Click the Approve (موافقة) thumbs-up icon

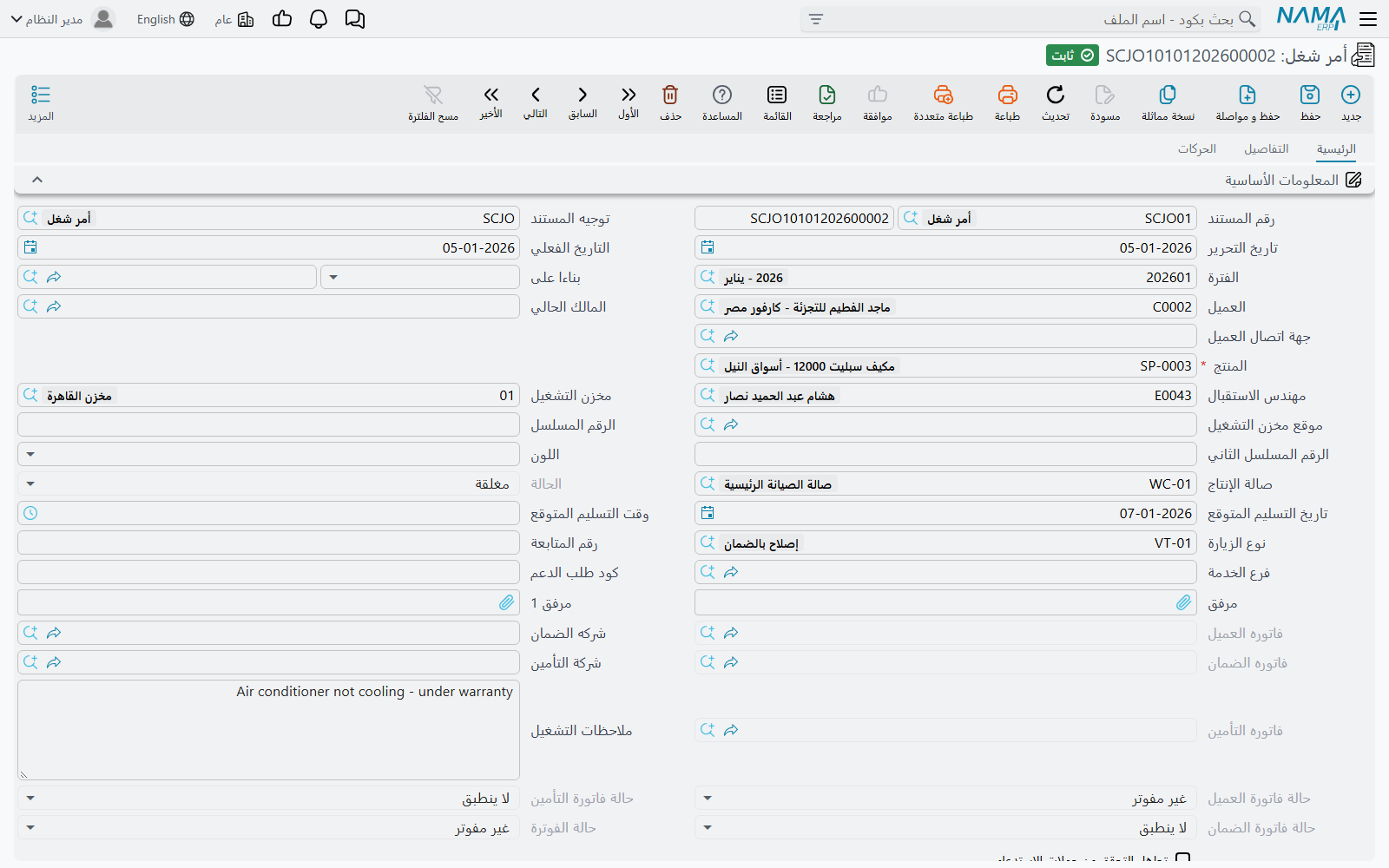pos(878,95)
